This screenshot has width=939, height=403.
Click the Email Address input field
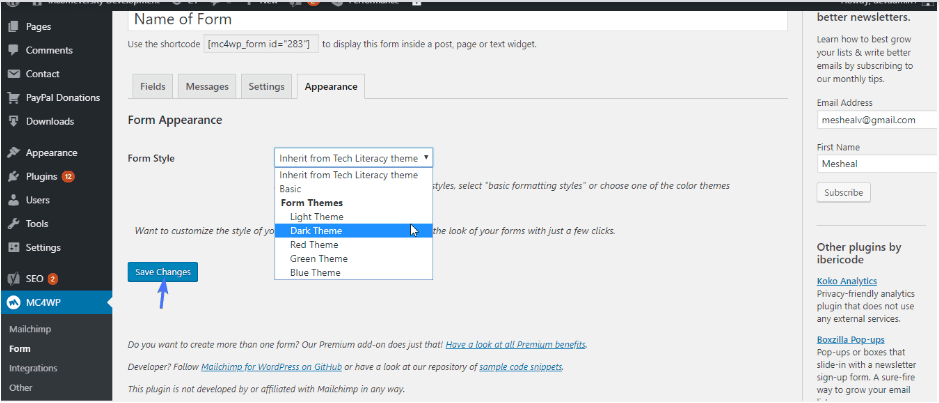[x=877, y=120]
